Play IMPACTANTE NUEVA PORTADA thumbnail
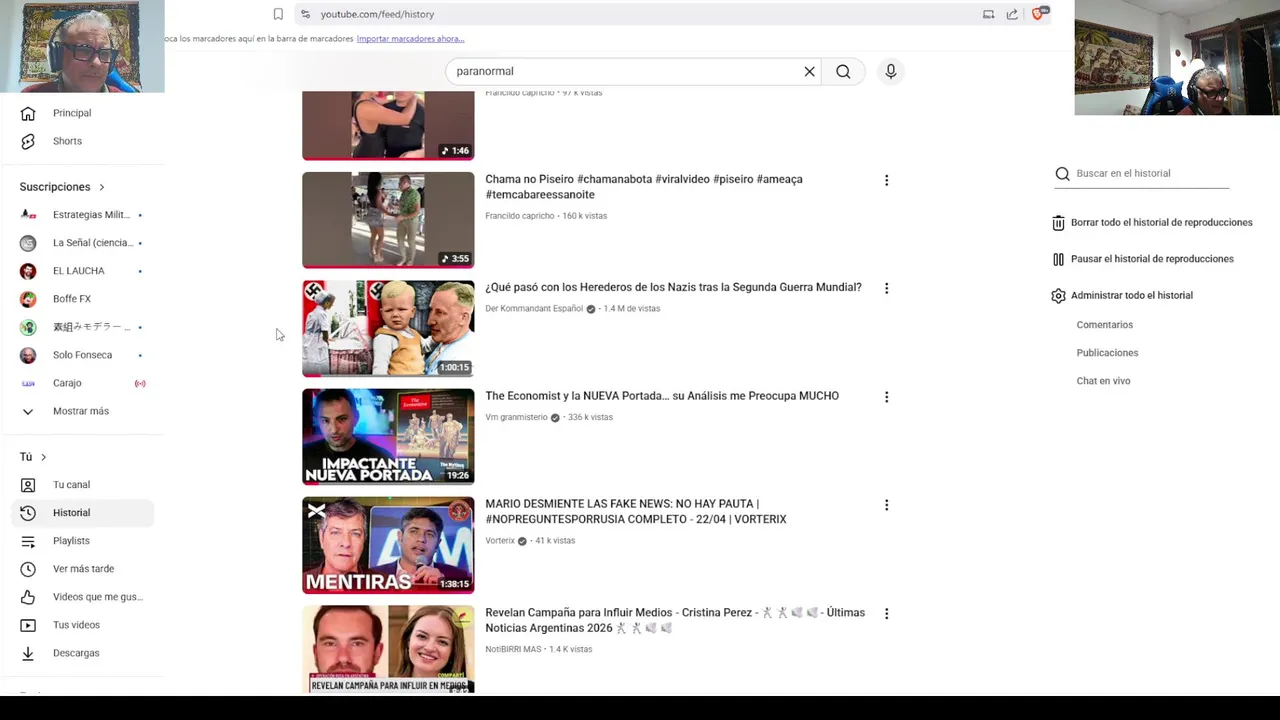The height and width of the screenshot is (720, 1280). click(x=388, y=437)
